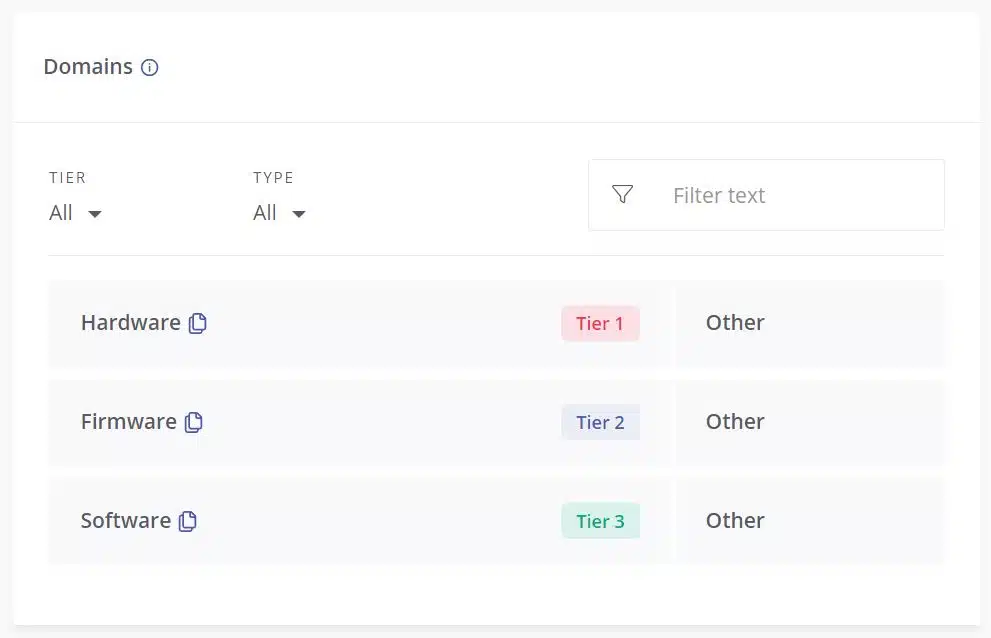Click the funnel filter icon
This screenshot has height=638, width=991.
click(623, 194)
